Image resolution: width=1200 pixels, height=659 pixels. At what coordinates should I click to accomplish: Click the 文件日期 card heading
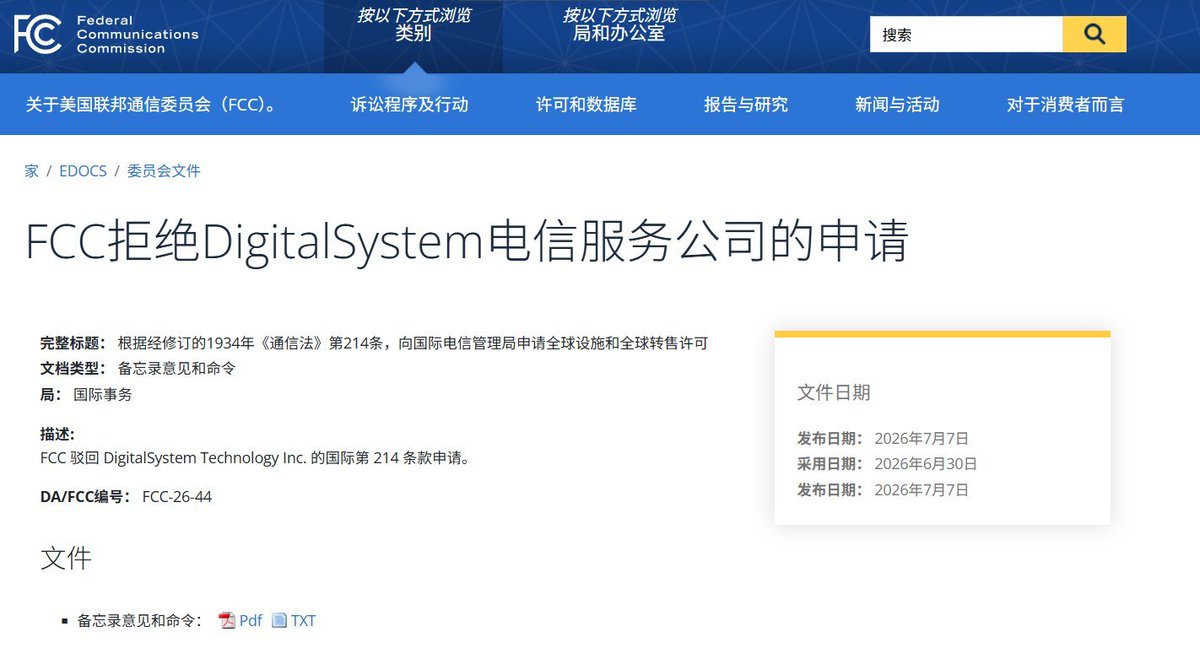coord(834,392)
